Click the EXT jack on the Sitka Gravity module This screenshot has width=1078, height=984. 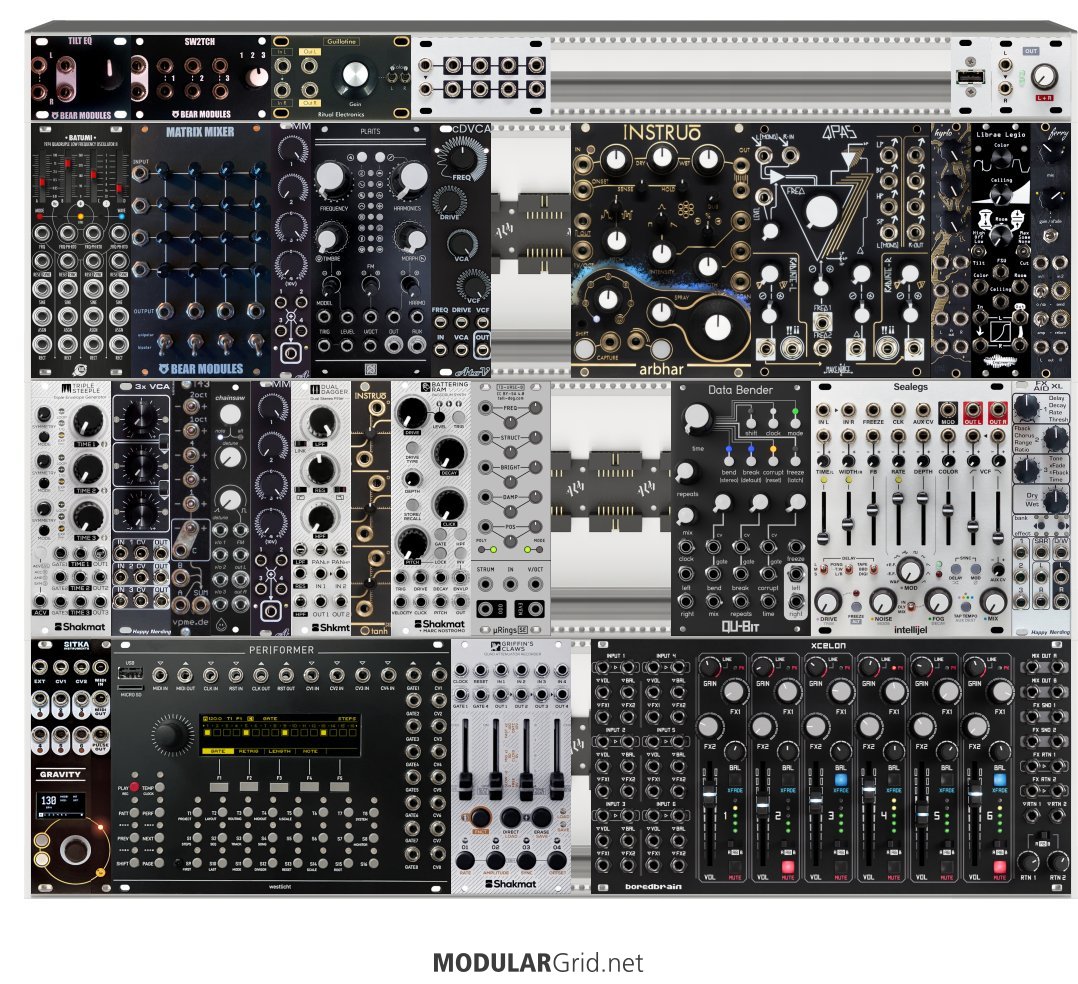click(x=40, y=668)
